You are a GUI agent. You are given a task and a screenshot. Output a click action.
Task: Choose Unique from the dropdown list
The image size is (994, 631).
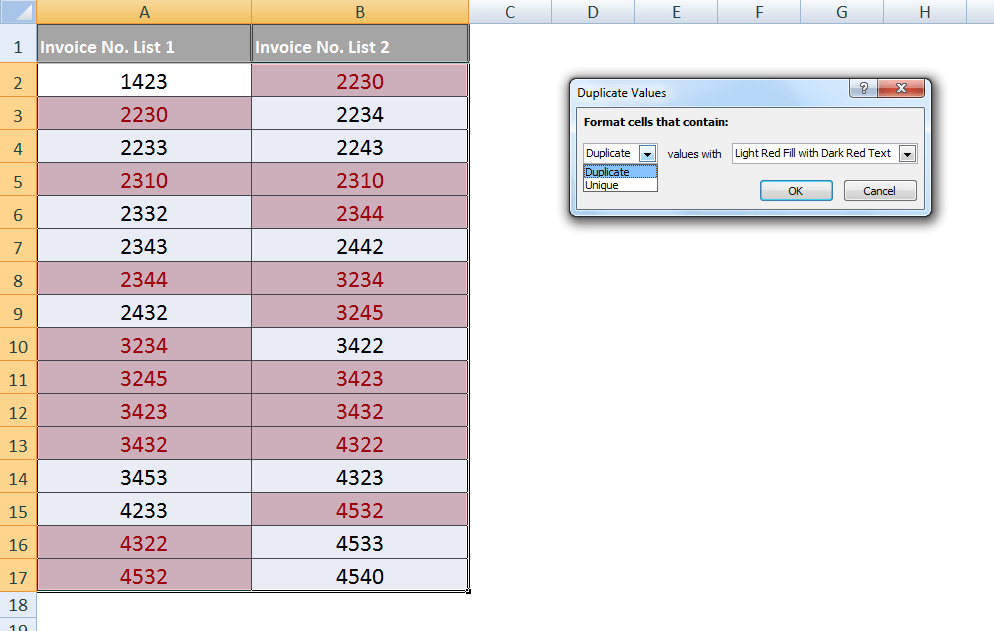point(620,185)
